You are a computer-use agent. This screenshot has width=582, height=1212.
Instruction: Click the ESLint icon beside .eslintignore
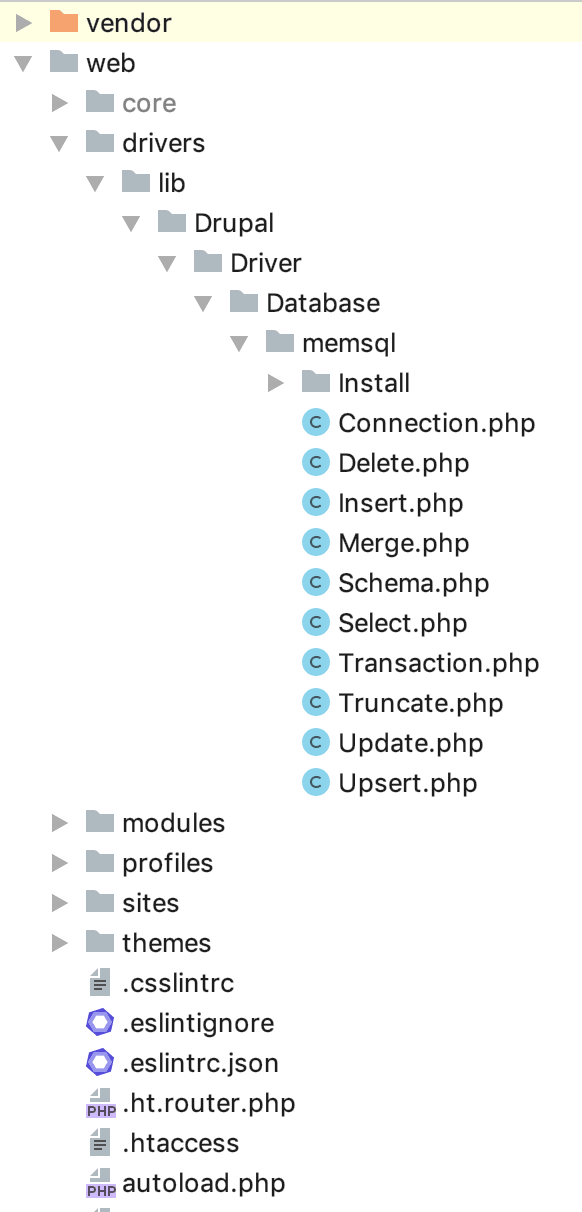point(100,1023)
